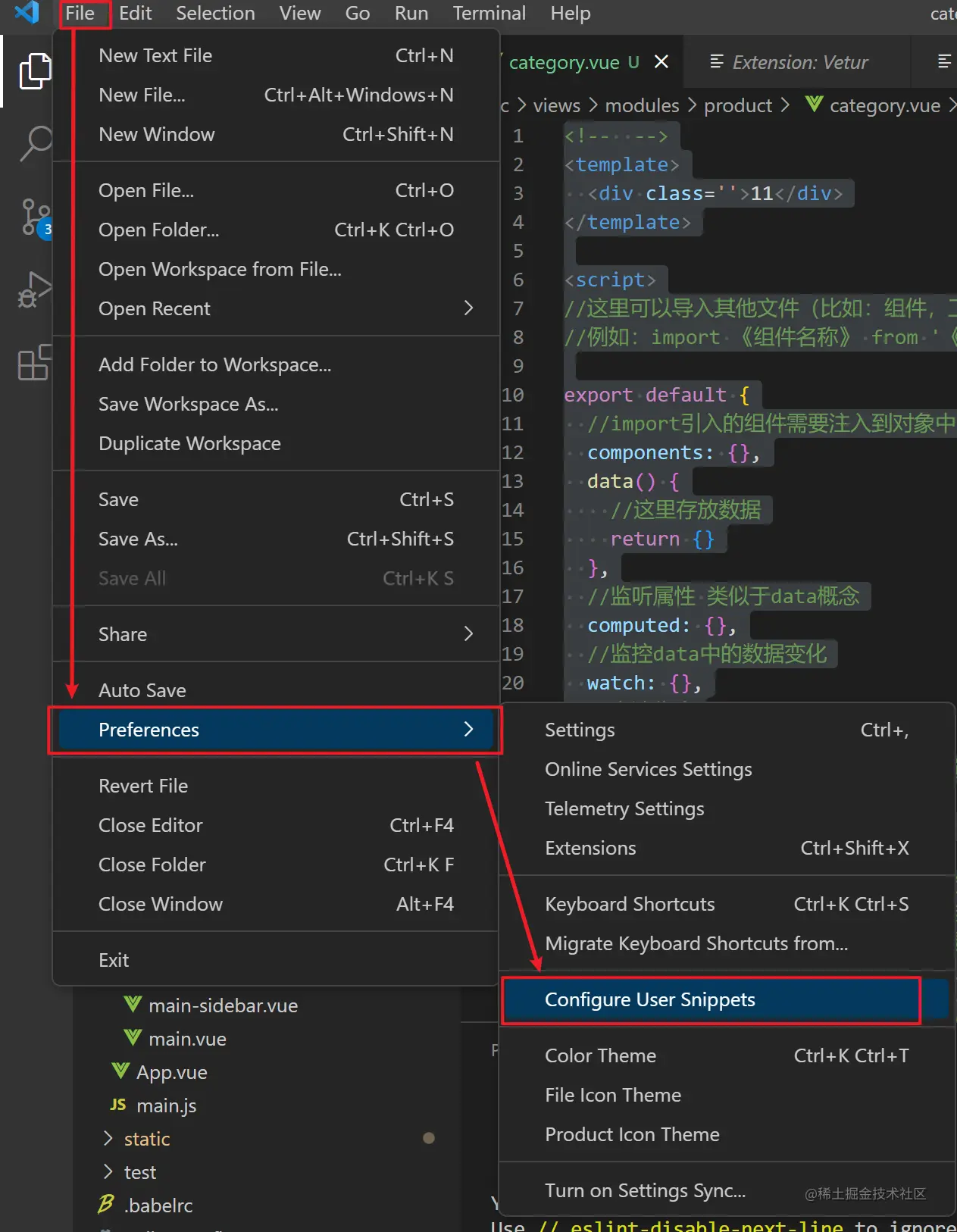Click JS icon beside main.js
The width and height of the screenshot is (957, 1232).
(118, 1105)
